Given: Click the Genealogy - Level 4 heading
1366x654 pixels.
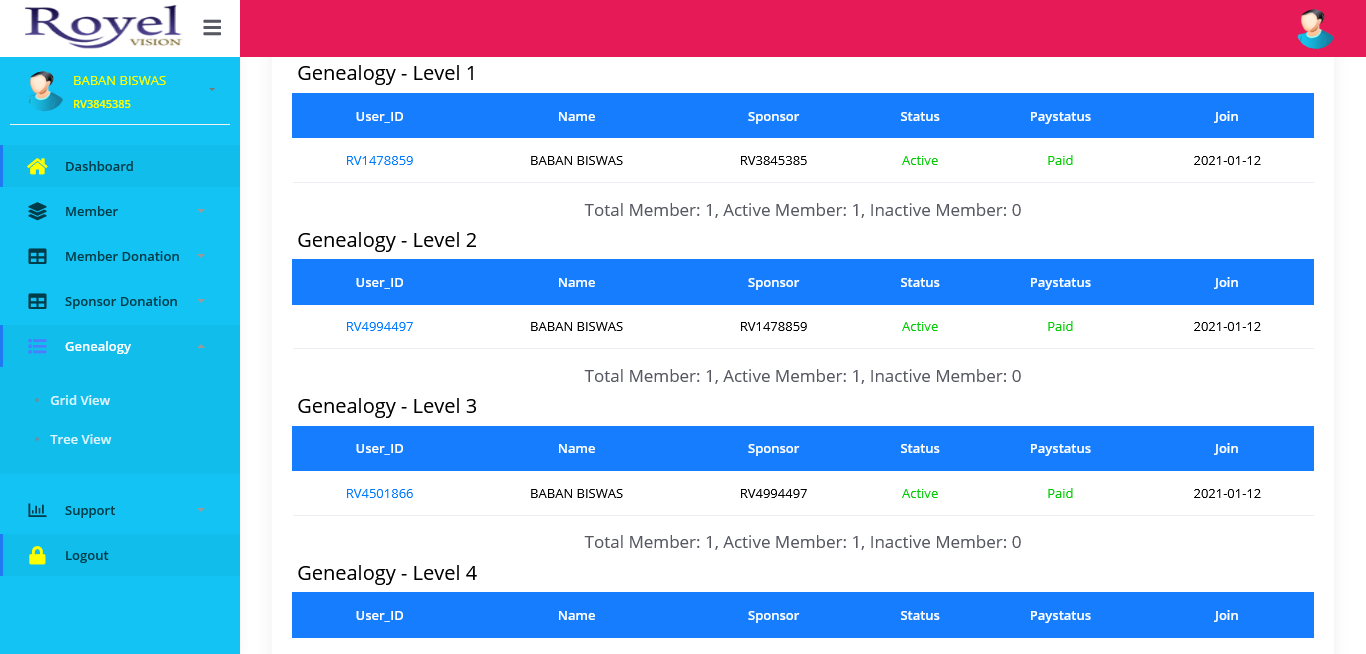Looking at the screenshot, I should pyautogui.click(x=387, y=573).
